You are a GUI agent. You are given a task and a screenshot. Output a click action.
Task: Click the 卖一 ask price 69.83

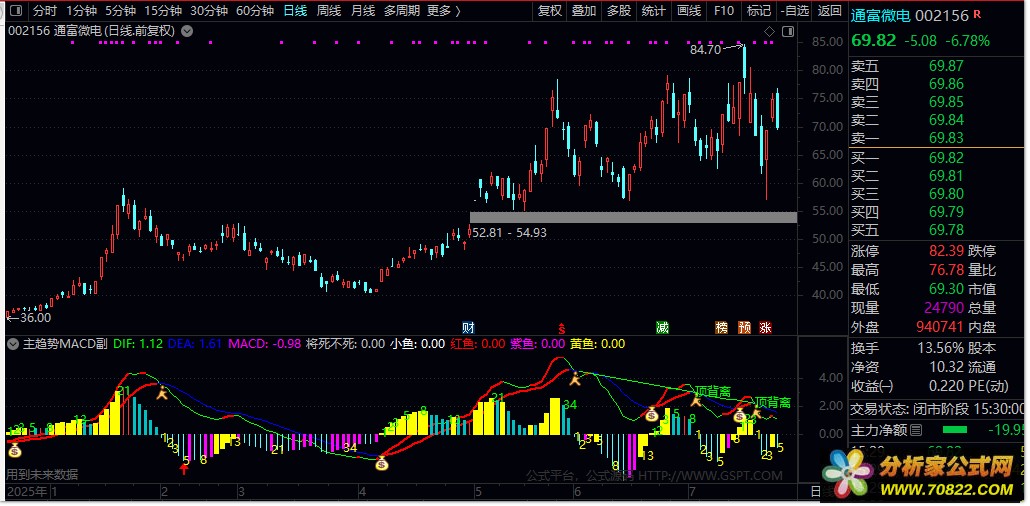[945, 137]
